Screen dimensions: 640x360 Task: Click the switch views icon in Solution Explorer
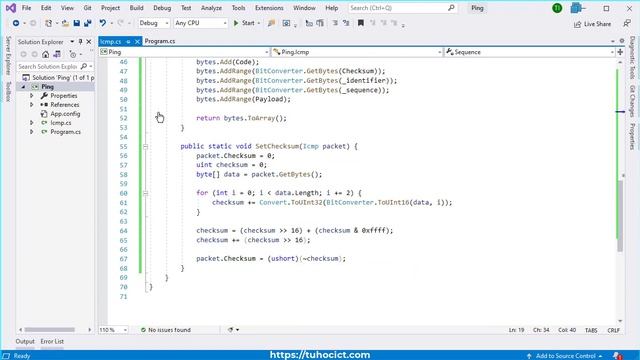click(x=57, y=54)
